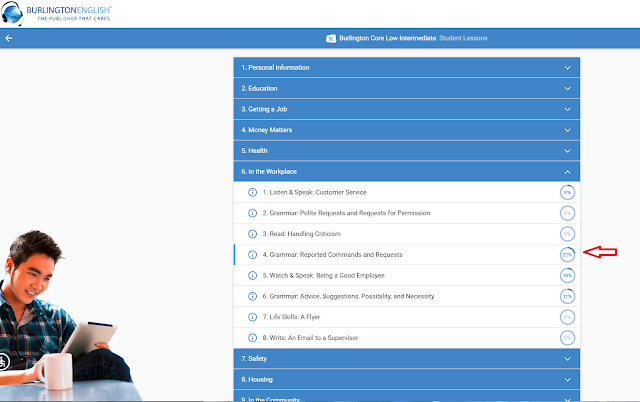Open Grammar: Polite Requests and Permission lesson
640x402 pixels.
click(x=407, y=213)
